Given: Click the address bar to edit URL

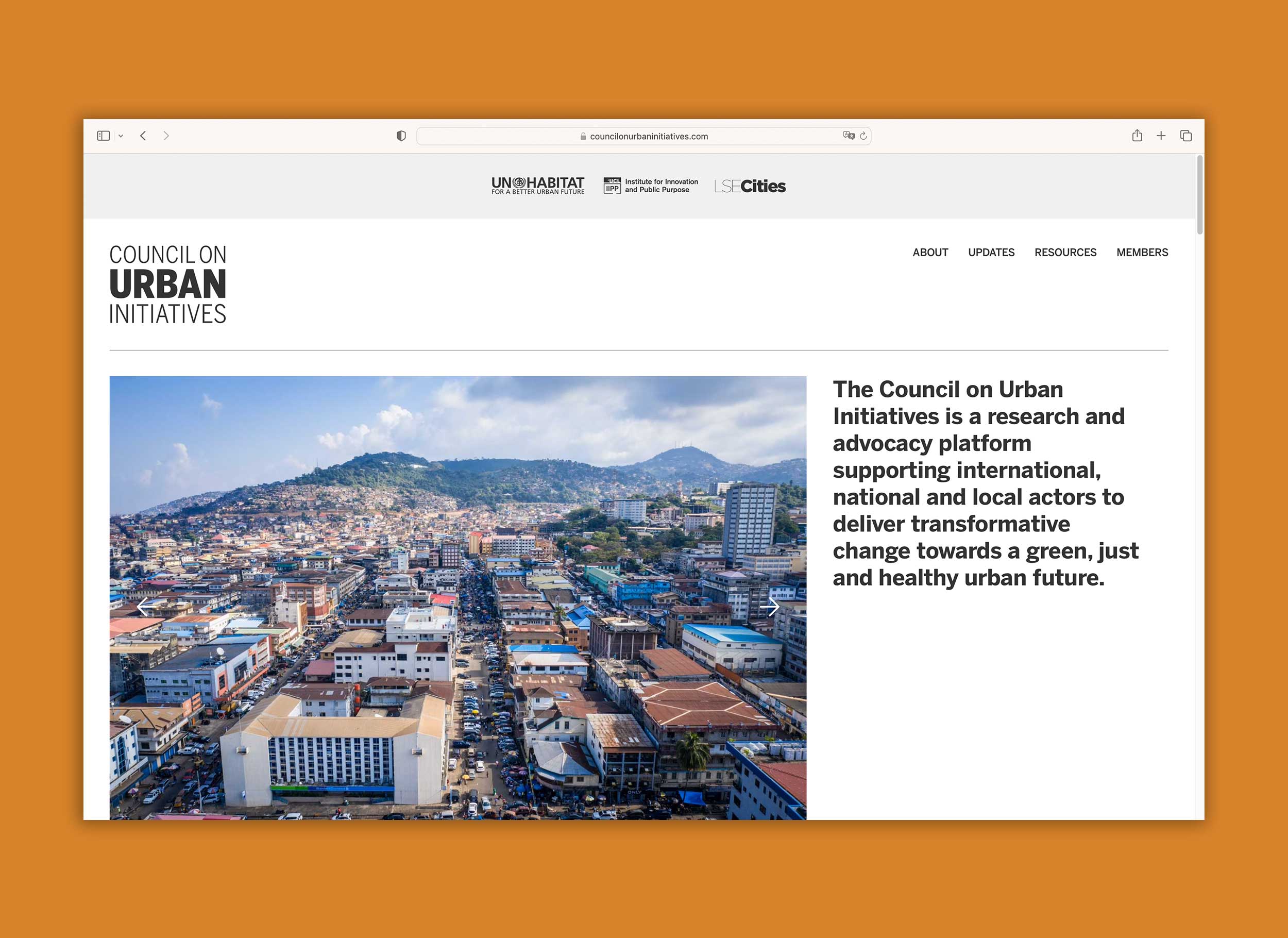Looking at the screenshot, I should [648, 136].
